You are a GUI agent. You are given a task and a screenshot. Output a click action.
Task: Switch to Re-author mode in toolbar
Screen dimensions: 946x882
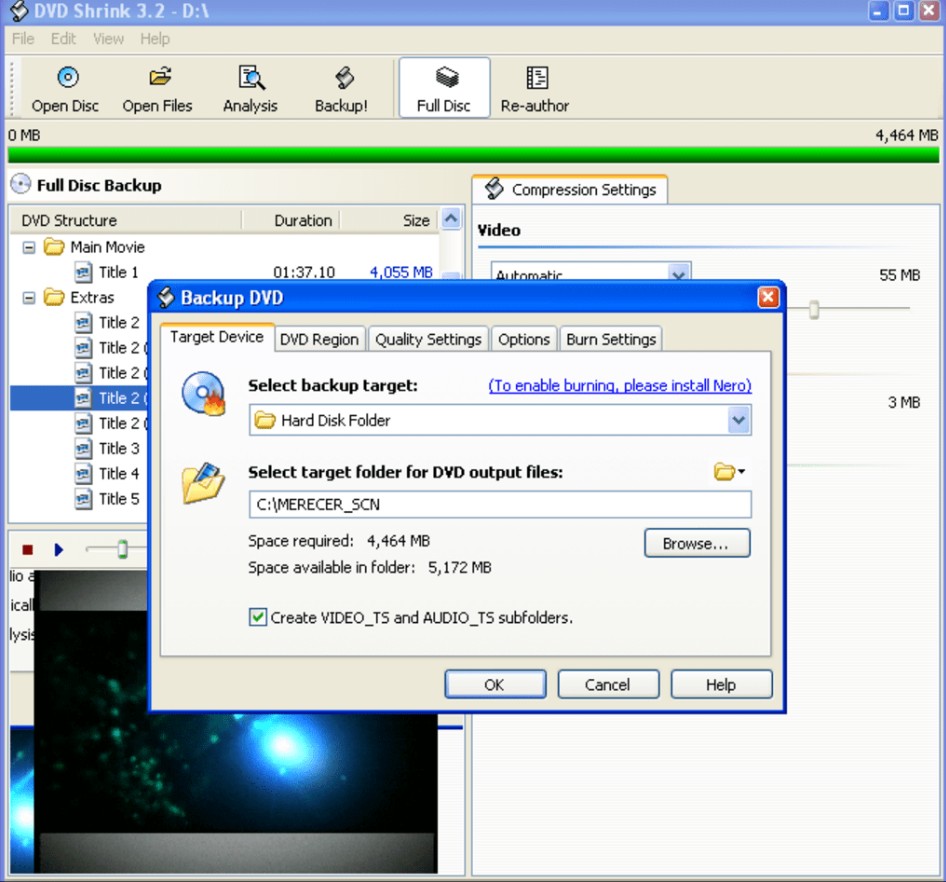click(x=535, y=88)
